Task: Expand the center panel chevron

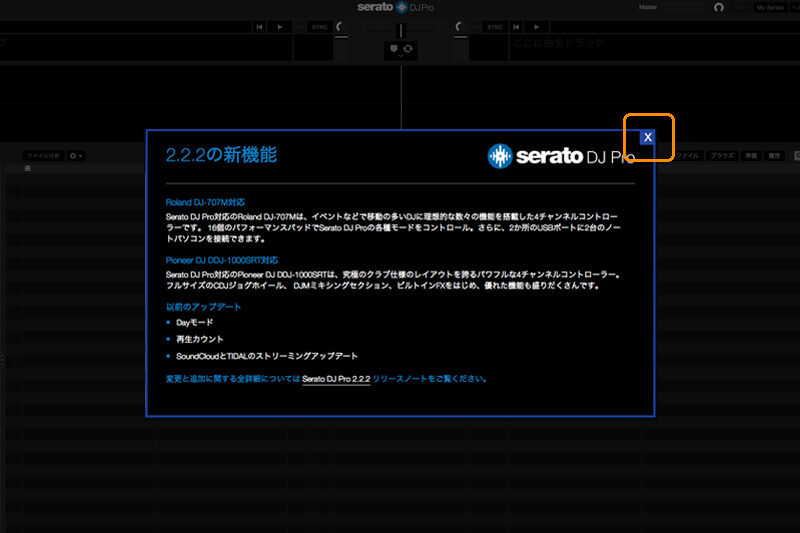Action: 401,56
